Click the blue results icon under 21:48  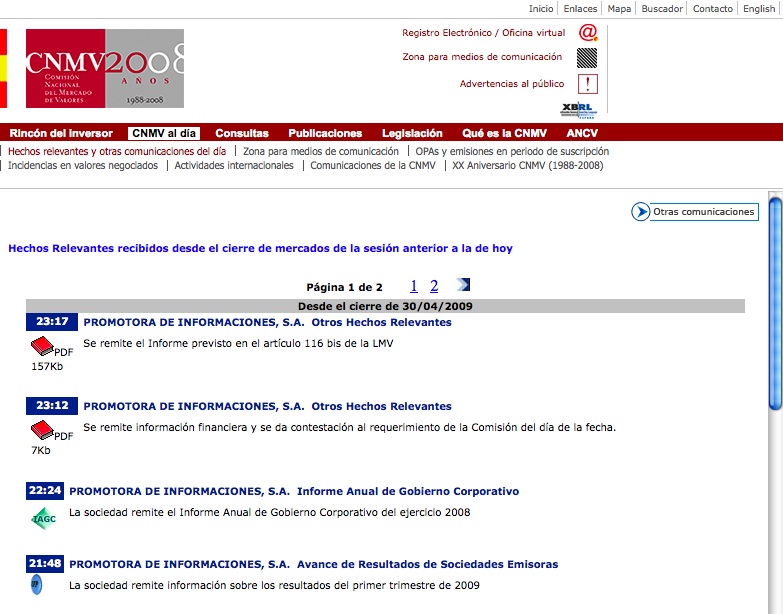point(37,585)
